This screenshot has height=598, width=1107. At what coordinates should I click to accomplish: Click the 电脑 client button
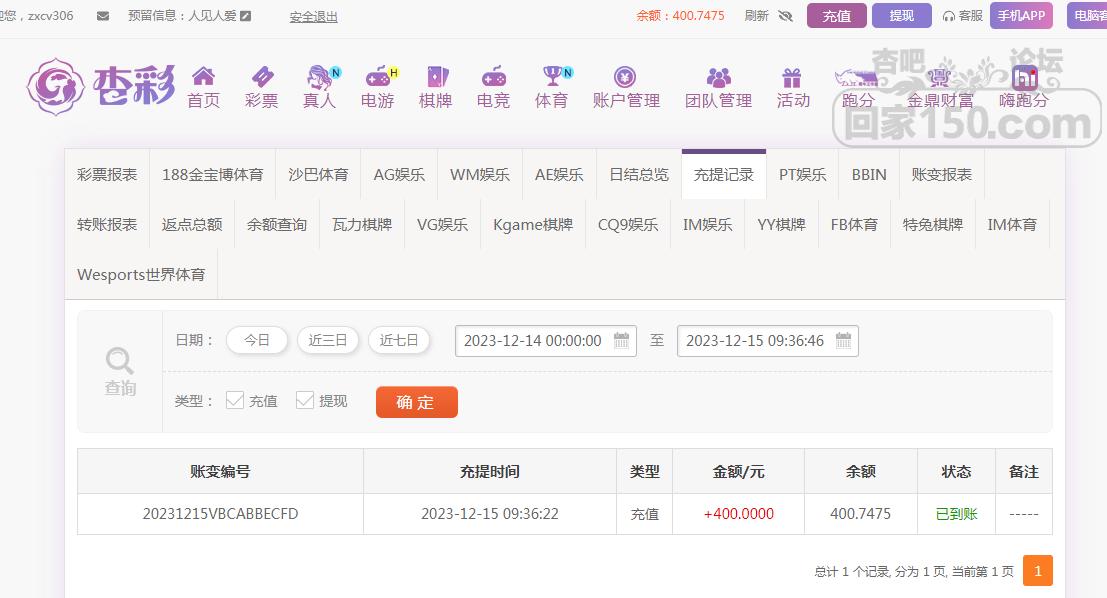pyautogui.click(x=1087, y=16)
